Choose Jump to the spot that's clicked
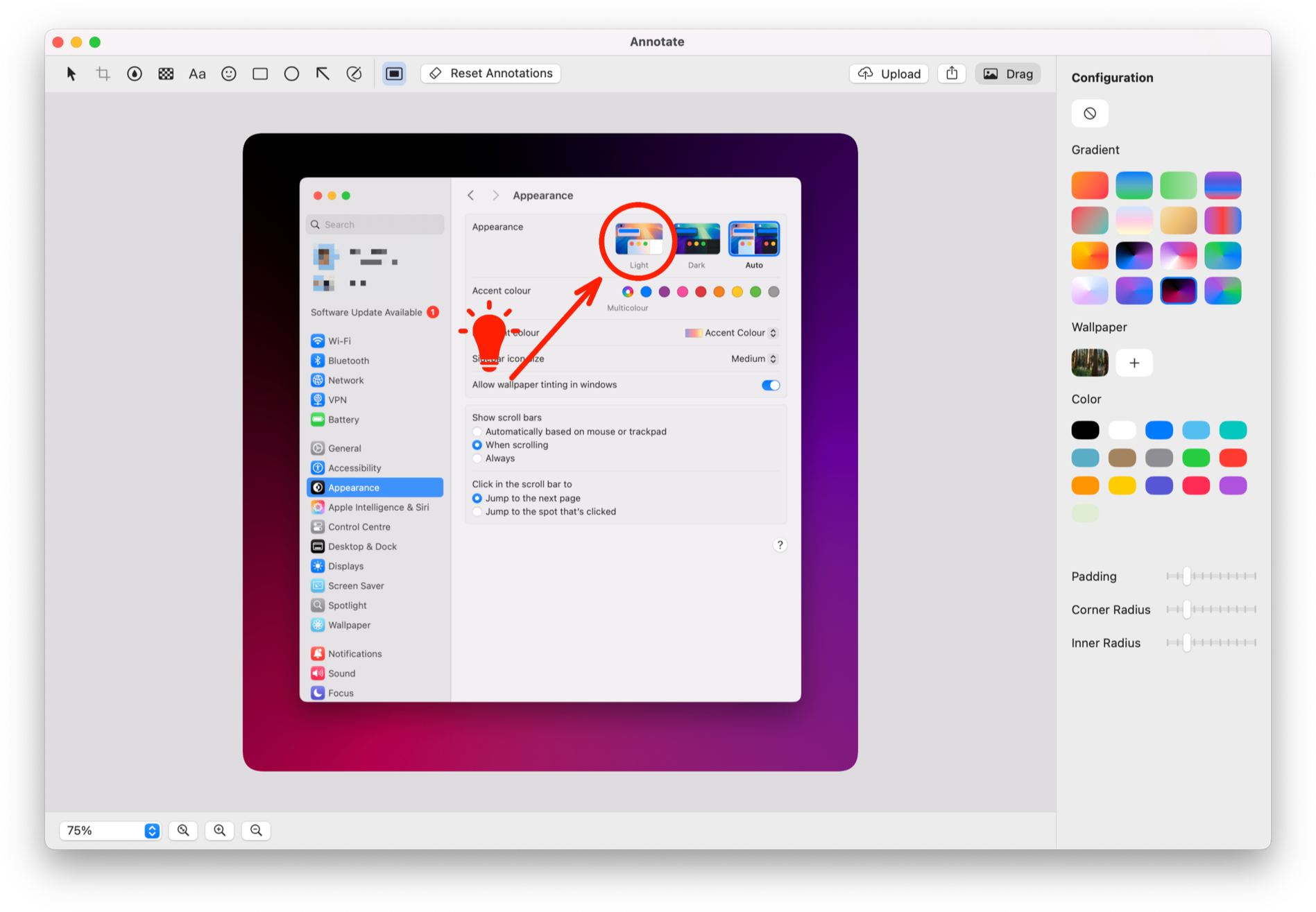 (477, 512)
